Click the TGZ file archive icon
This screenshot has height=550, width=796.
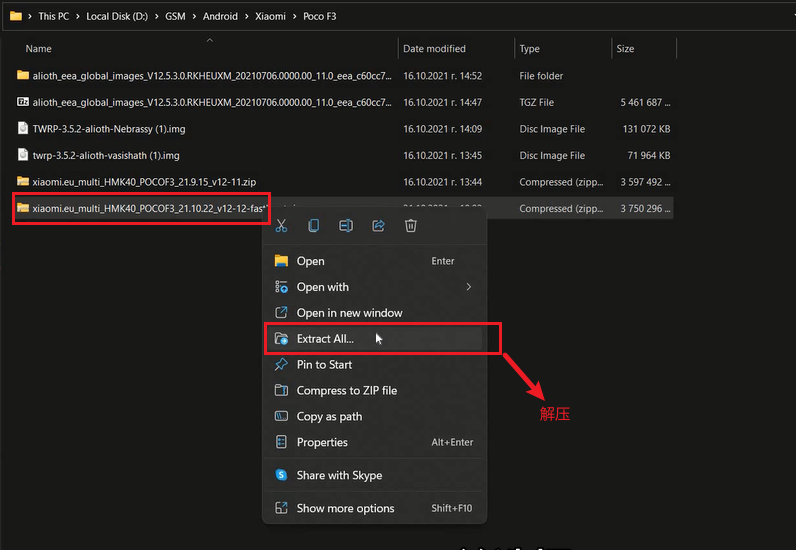point(23,102)
